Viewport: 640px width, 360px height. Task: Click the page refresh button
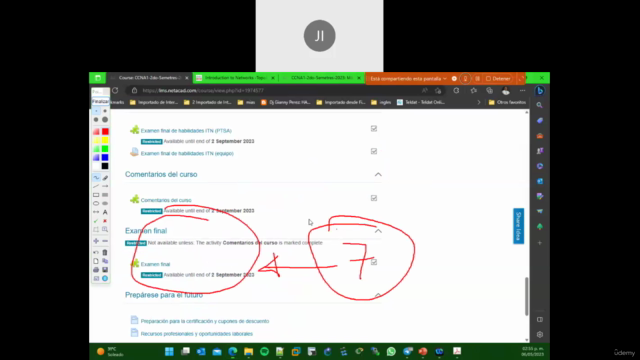coord(116,90)
